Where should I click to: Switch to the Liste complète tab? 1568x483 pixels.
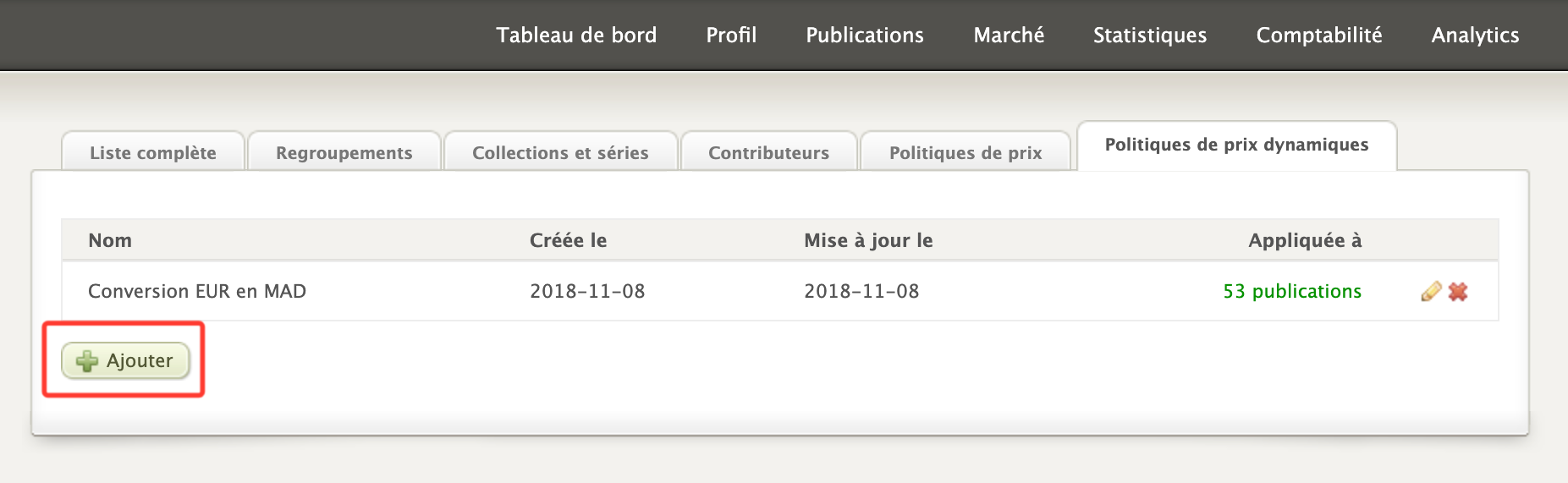point(153,153)
